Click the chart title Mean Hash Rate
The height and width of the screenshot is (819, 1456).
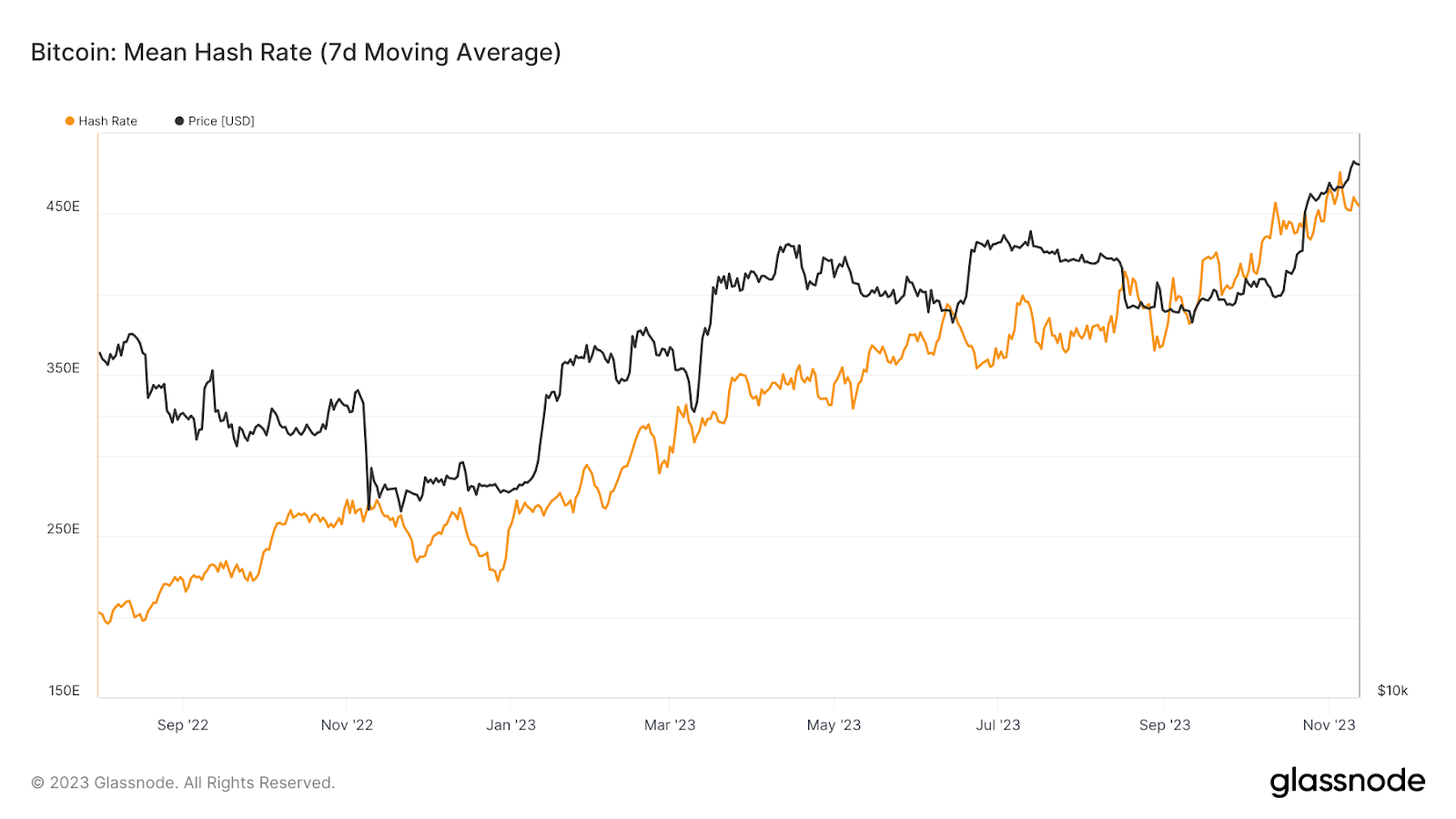[x=296, y=53]
